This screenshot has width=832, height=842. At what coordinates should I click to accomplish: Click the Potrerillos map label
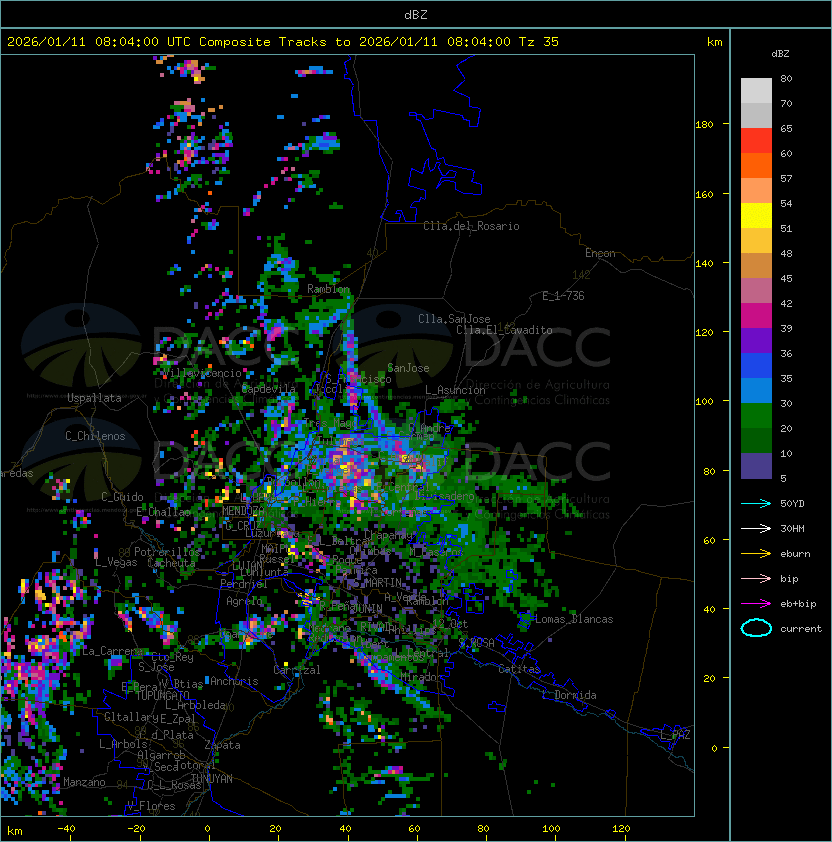click(x=167, y=552)
